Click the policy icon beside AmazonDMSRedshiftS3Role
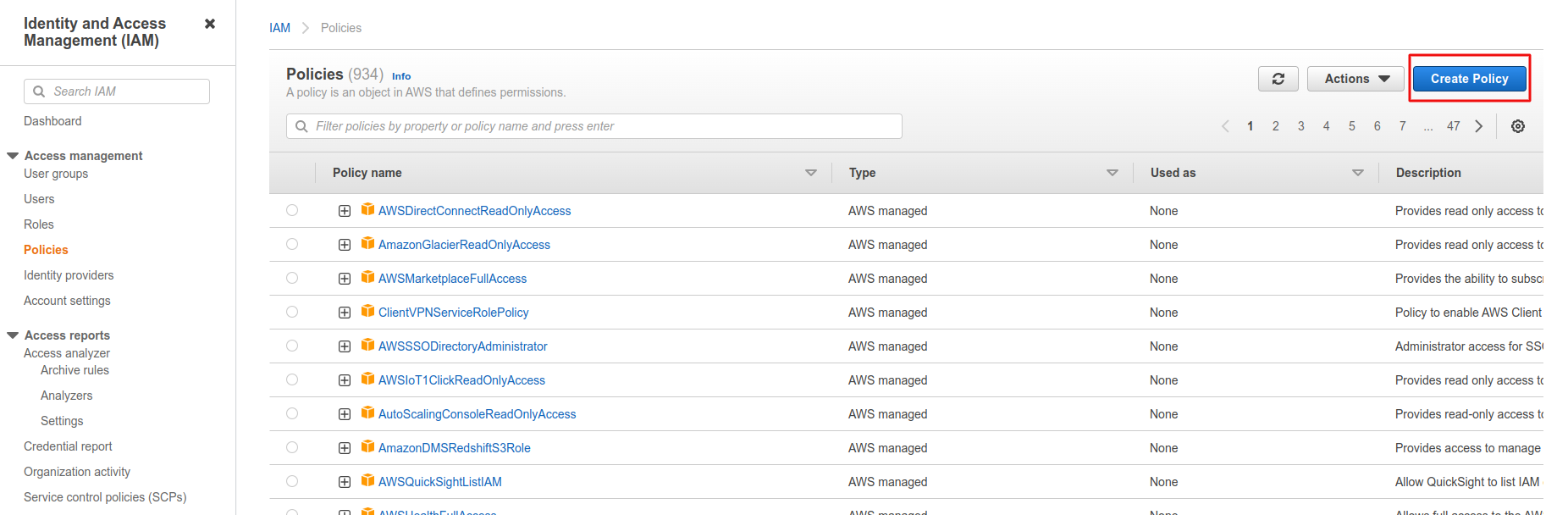Viewport: 1568px width, 515px height. (x=367, y=446)
